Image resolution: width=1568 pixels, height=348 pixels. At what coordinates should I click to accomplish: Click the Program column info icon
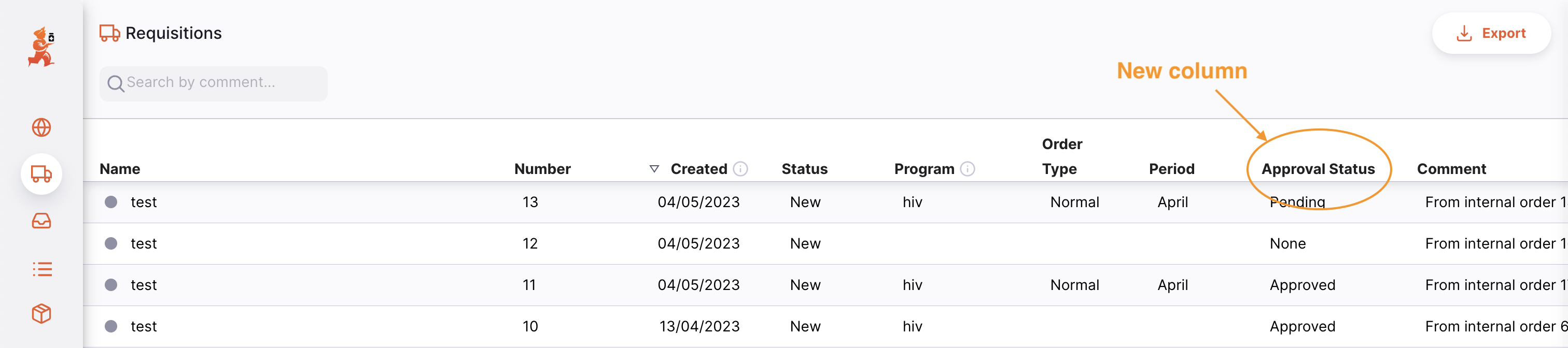pyautogui.click(x=967, y=169)
